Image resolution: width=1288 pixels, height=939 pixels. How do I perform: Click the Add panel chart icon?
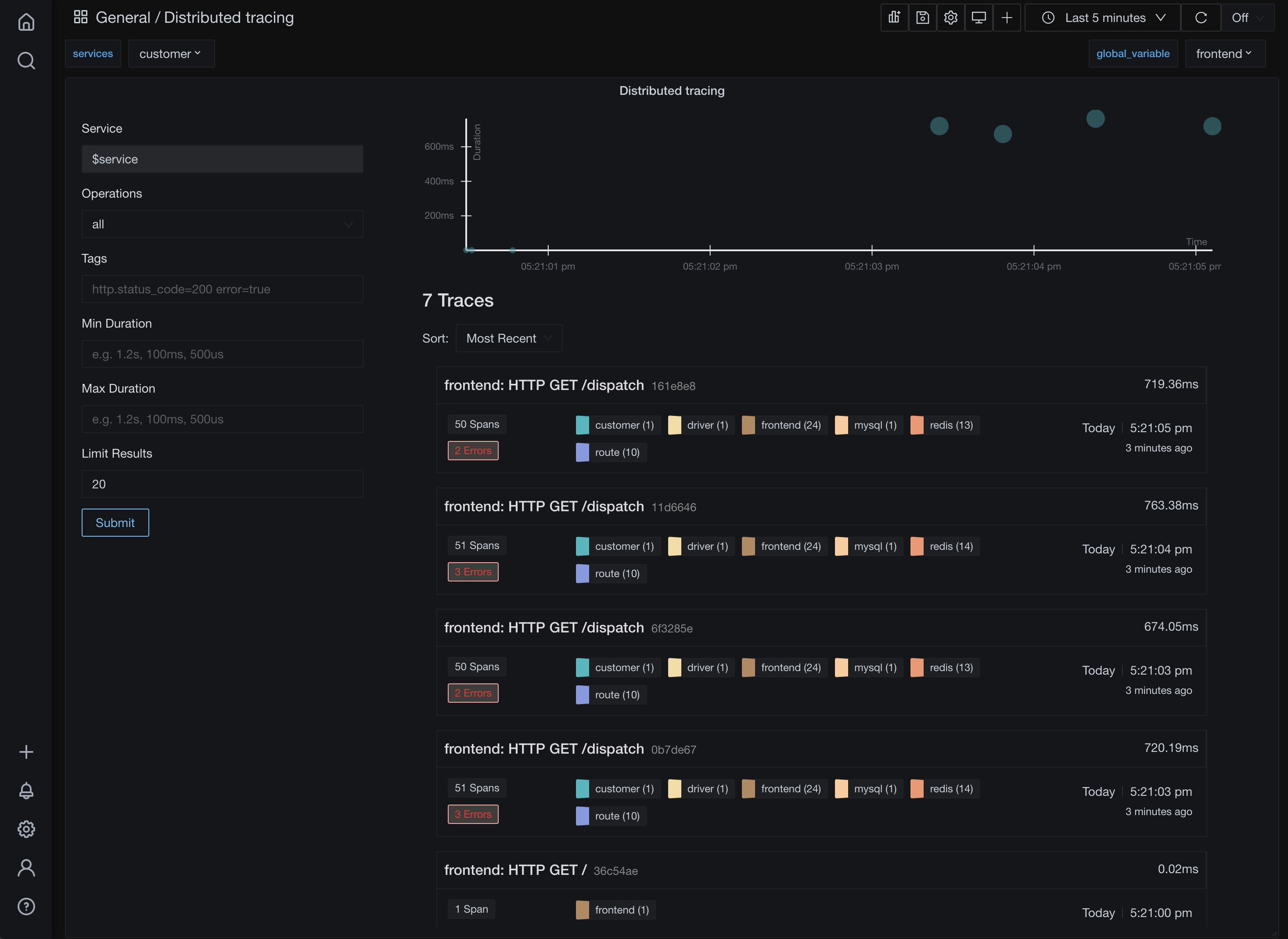coord(894,18)
